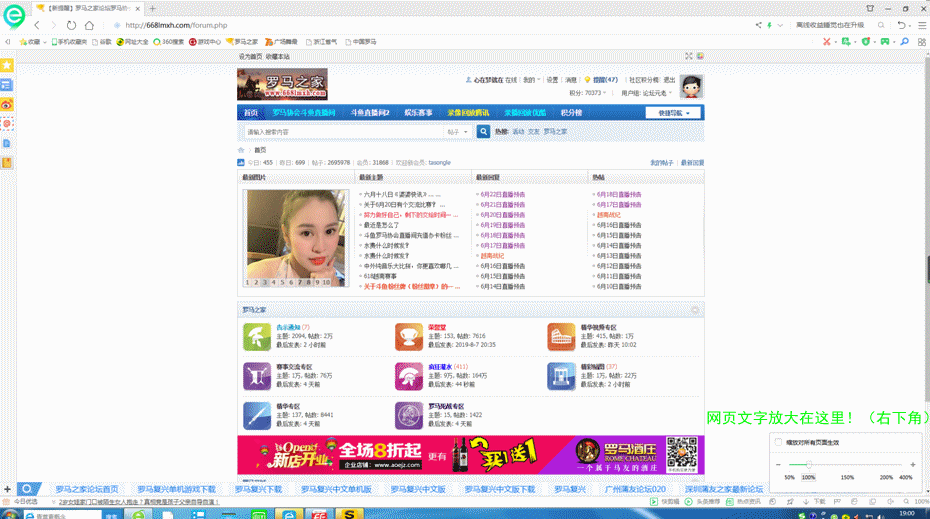This screenshot has width=930, height=519.
Task: Click the 罗马之家 site logo
Action: (x=282, y=84)
